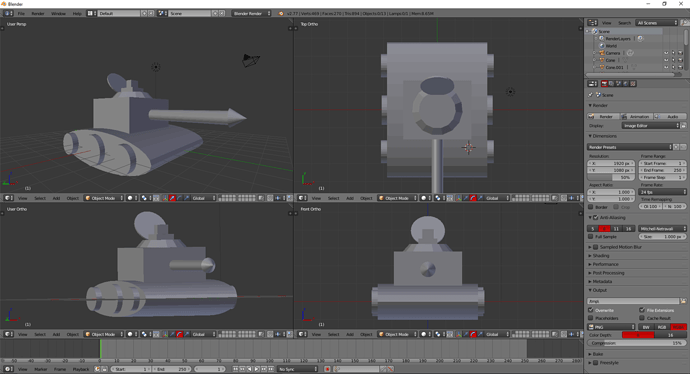Play animation in reverse in timeline
The width and height of the screenshot is (690, 374).
pos(250,369)
